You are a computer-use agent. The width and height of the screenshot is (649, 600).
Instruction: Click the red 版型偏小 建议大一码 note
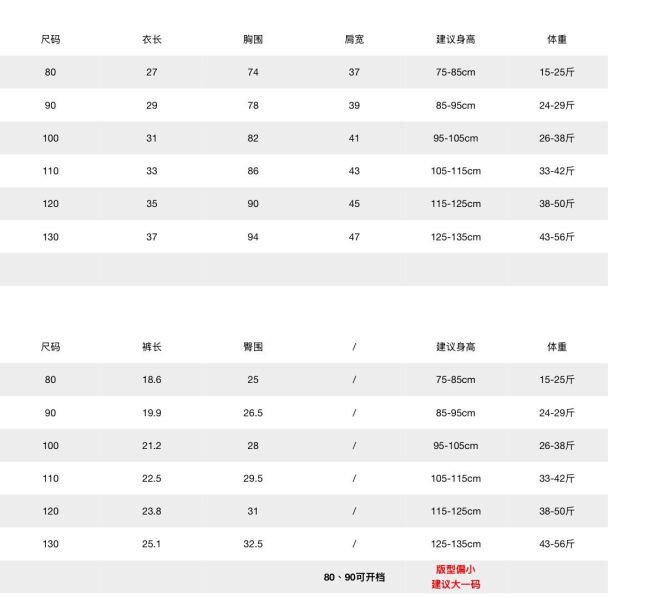456,577
